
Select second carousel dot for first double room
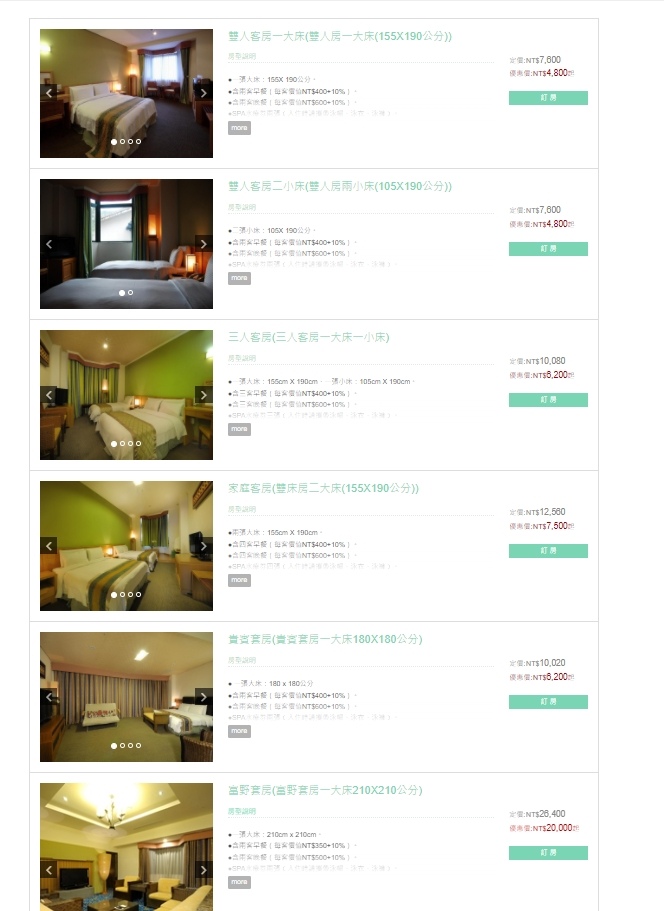[x=122, y=142]
